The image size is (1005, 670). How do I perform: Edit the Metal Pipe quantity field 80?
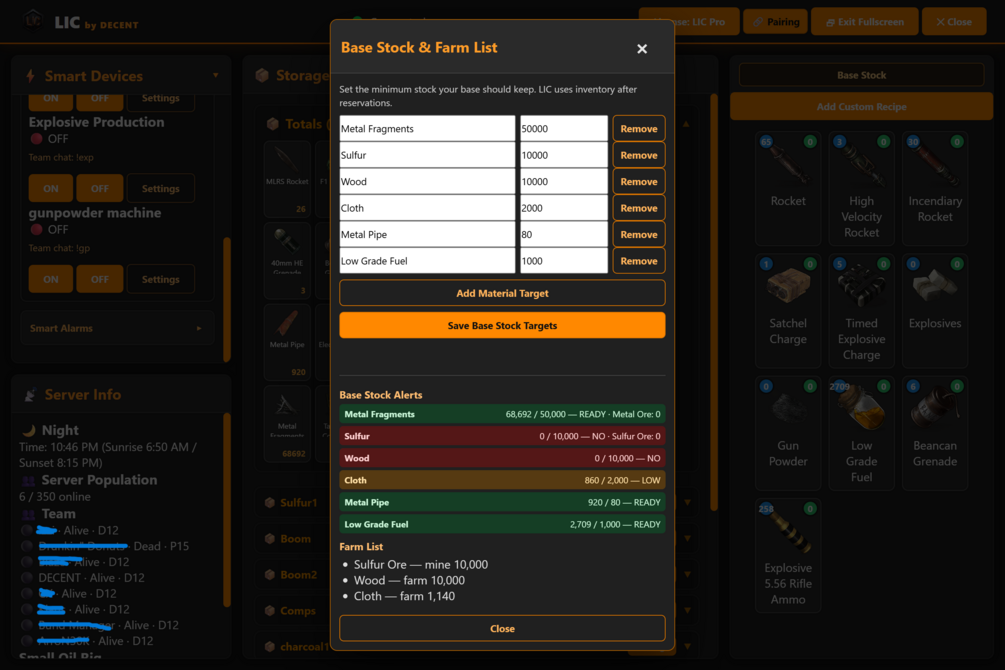pos(563,235)
